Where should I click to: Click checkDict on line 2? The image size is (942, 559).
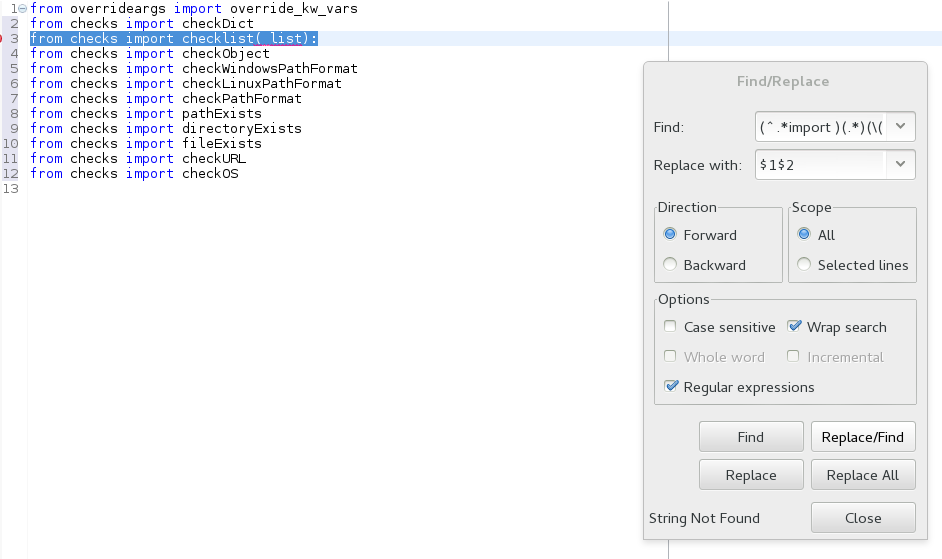217,23
